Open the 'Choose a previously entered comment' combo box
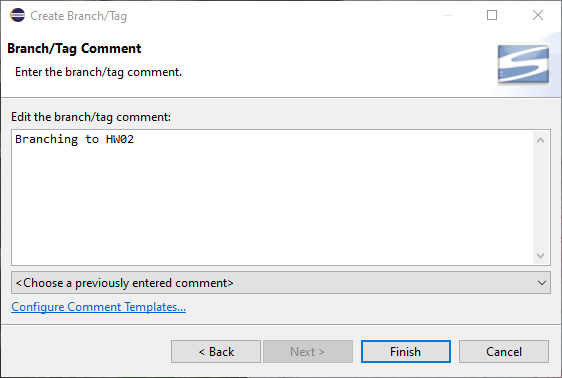 coord(281,283)
